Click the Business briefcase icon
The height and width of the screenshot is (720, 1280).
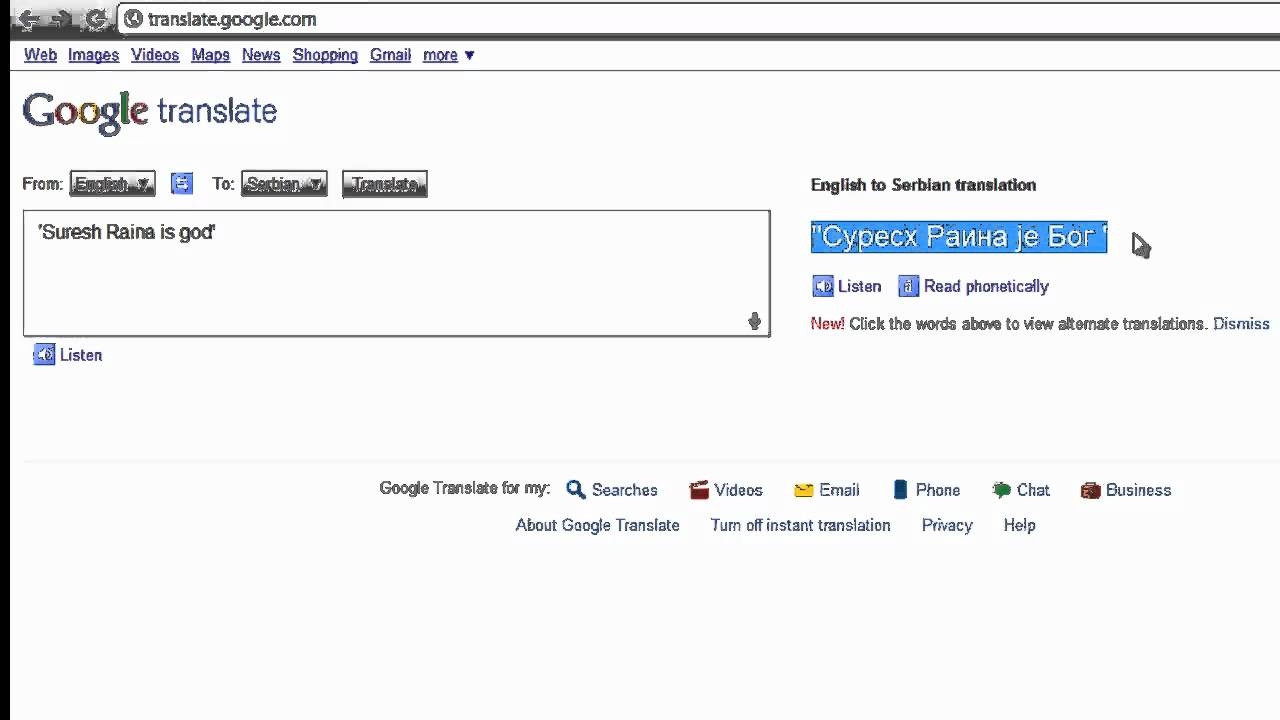click(1090, 490)
